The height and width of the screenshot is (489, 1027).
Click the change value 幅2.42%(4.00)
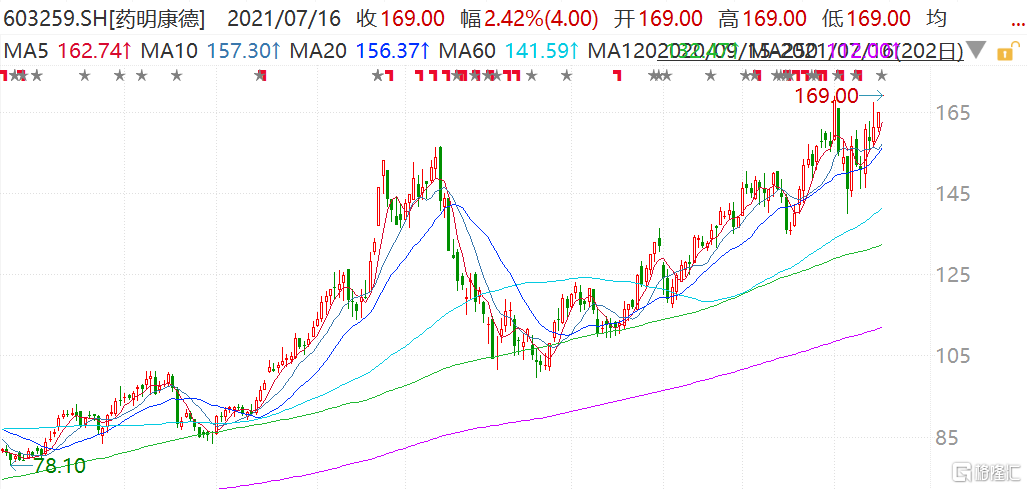[x=529, y=19]
